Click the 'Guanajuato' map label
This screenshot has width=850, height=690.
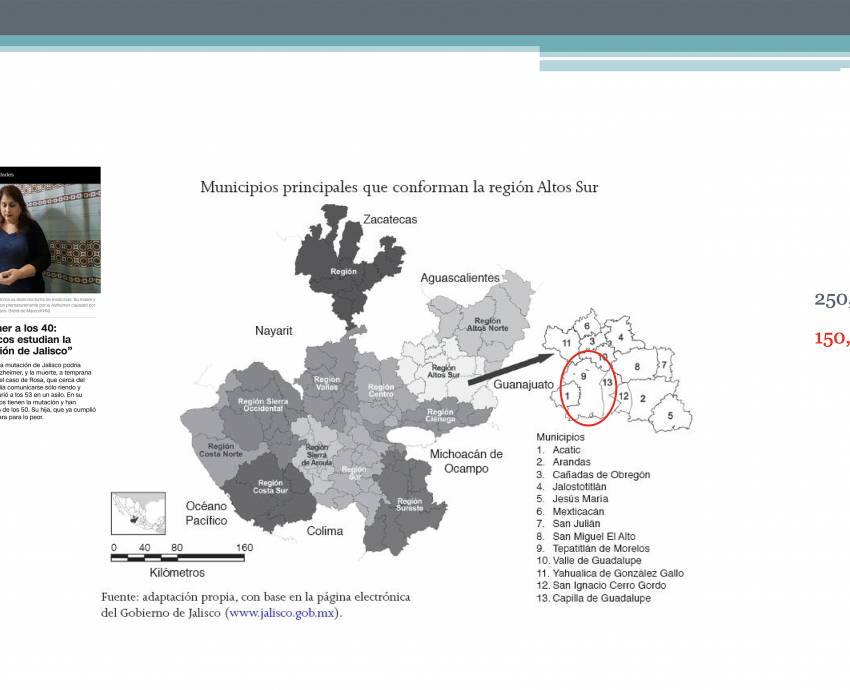[523, 384]
